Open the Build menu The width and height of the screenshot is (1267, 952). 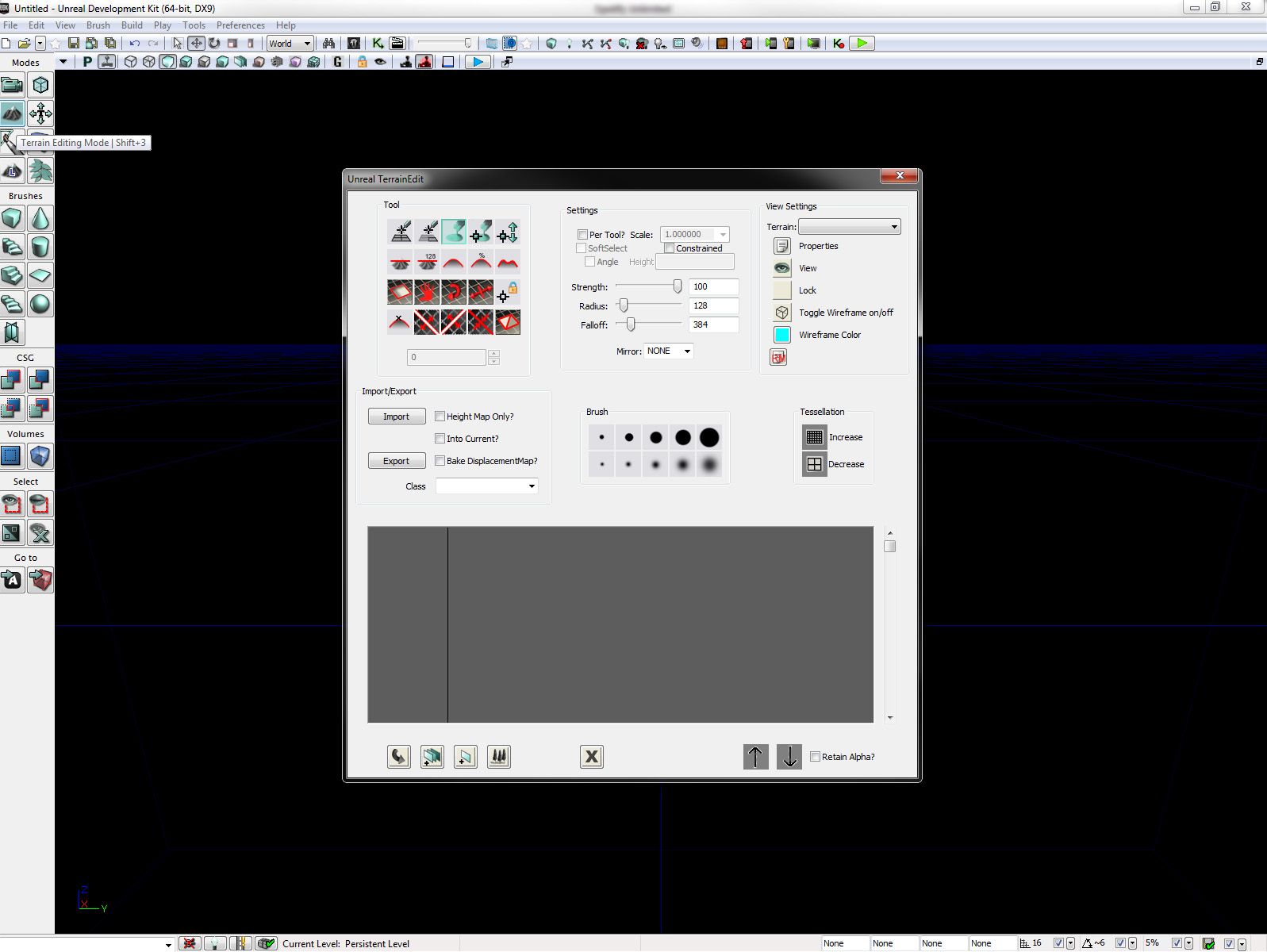pos(132,25)
